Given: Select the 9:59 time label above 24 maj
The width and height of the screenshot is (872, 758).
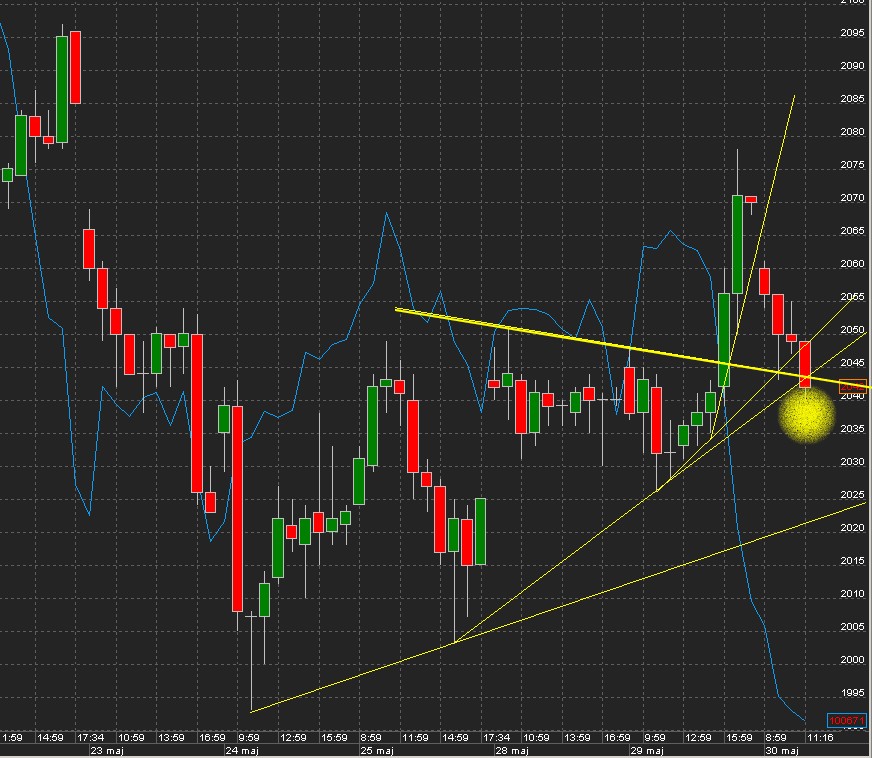Looking at the screenshot, I should pos(249,737).
